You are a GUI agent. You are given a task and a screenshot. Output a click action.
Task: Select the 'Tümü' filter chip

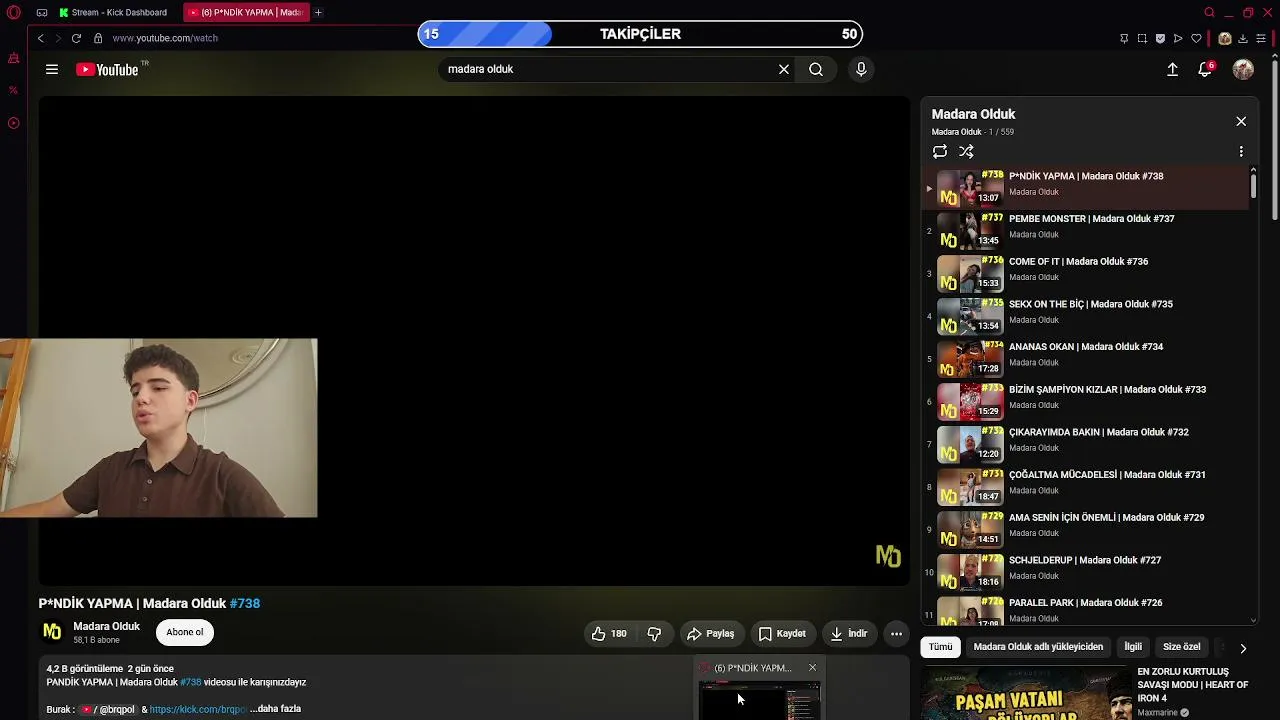(x=941, y=647)
